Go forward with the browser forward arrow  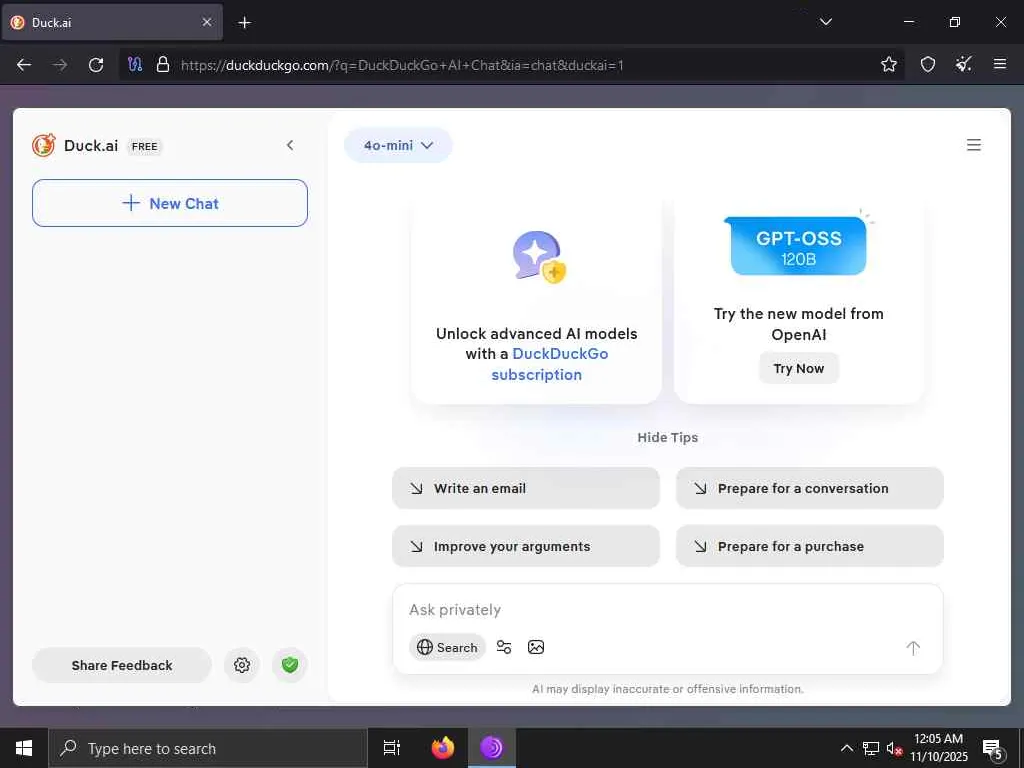(60, 65)
